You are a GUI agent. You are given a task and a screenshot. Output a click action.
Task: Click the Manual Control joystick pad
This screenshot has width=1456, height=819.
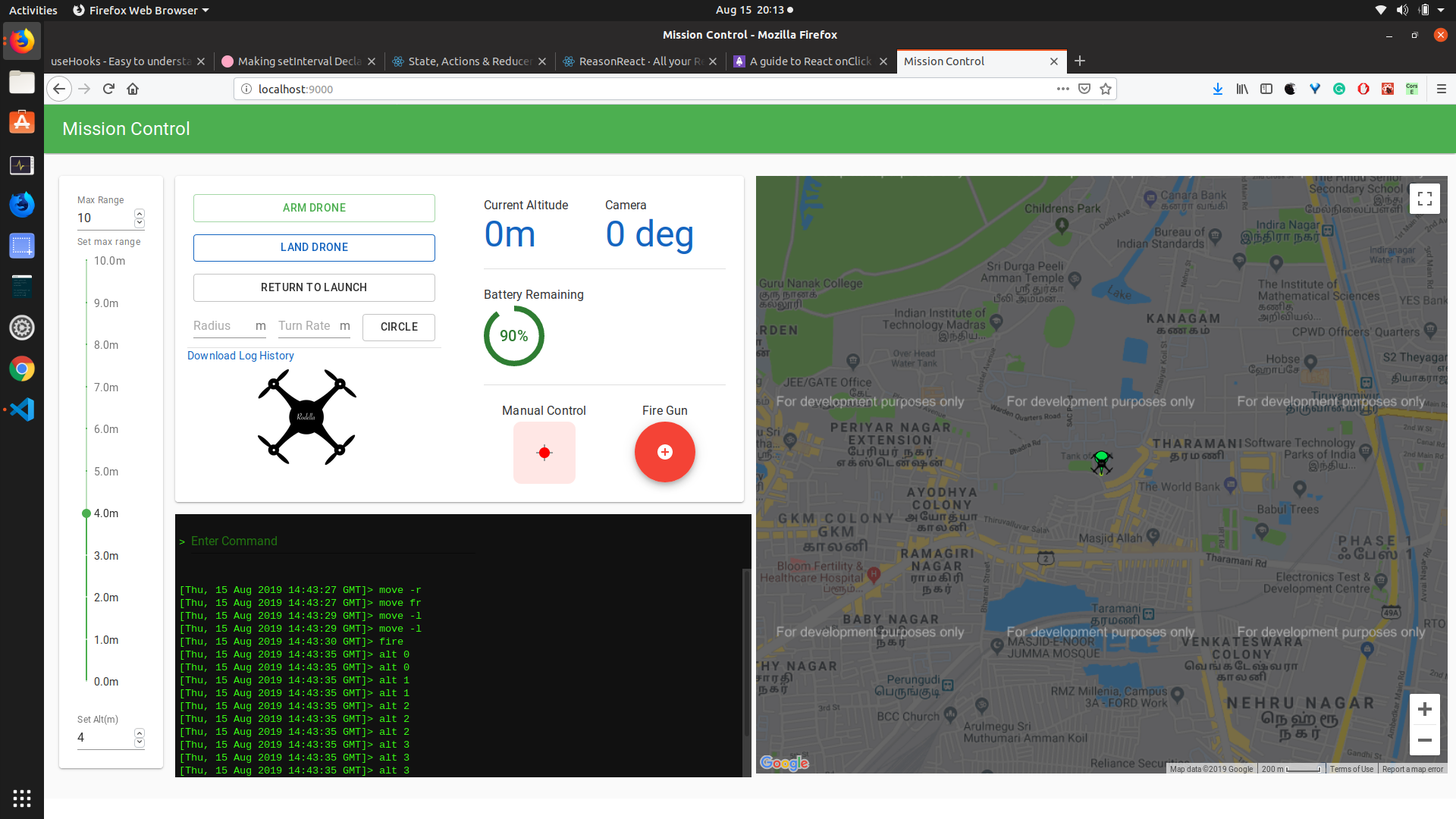coord(544,453)
